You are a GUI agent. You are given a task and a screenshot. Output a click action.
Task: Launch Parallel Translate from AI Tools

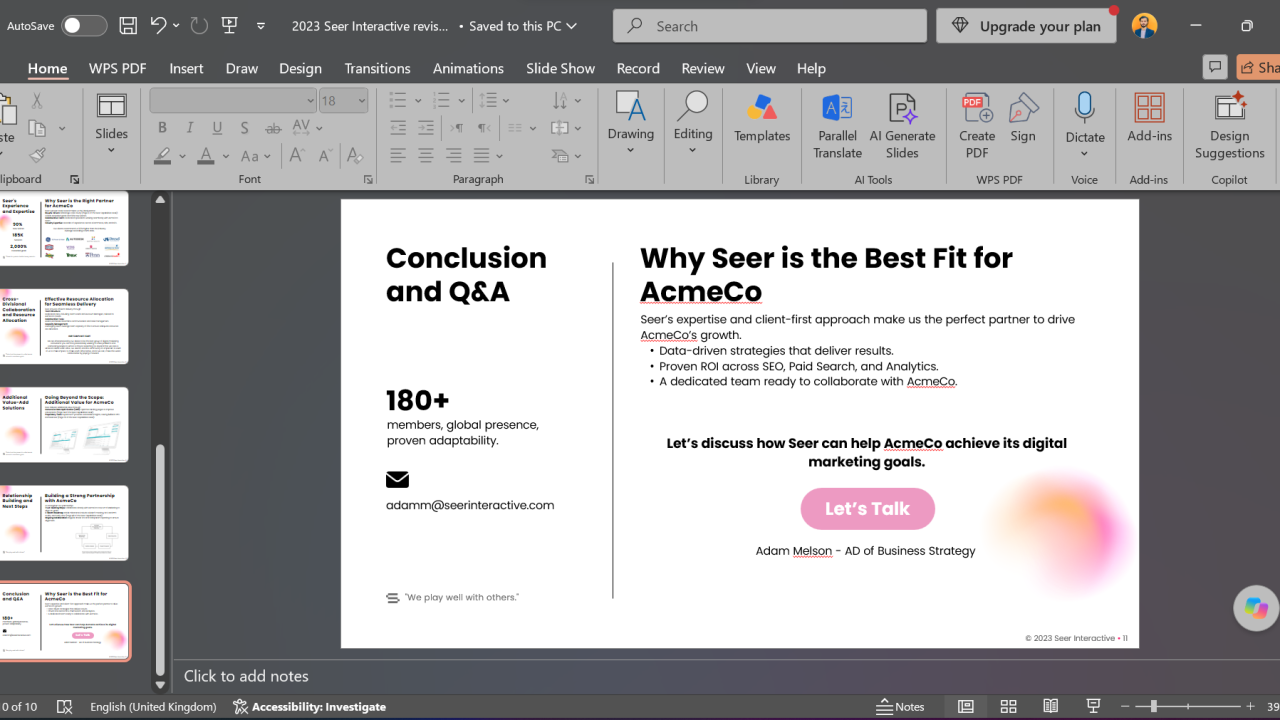[x=837, y=126]
